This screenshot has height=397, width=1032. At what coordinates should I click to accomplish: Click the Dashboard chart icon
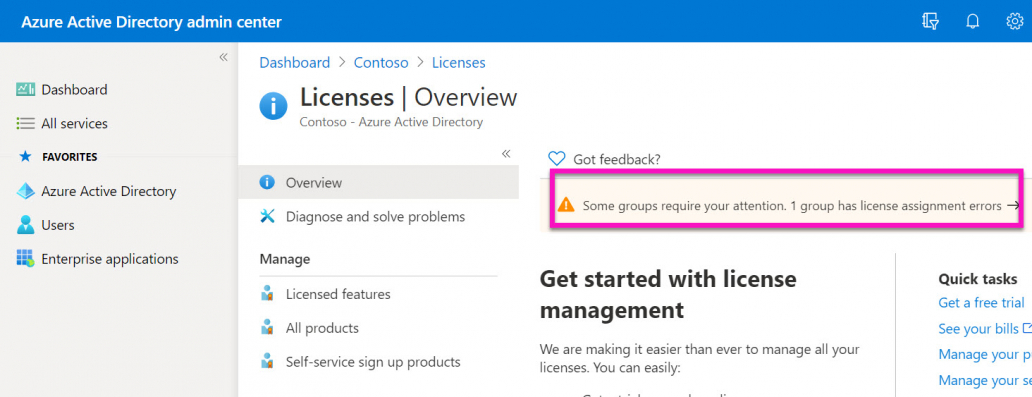click(26, 89)
